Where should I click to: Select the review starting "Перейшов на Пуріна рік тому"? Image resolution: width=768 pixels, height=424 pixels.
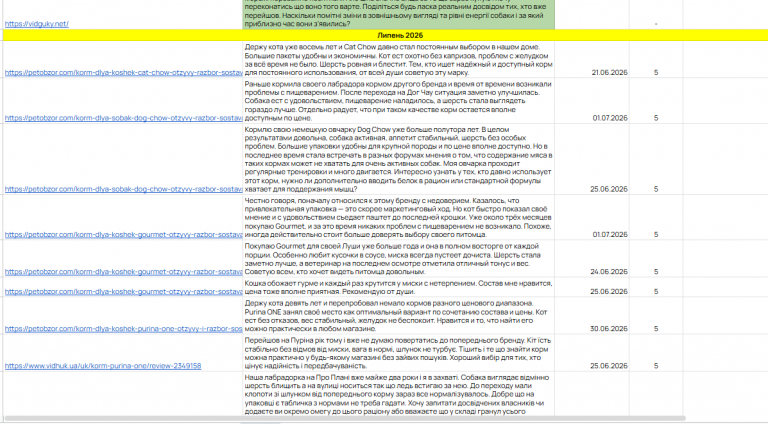399,353
